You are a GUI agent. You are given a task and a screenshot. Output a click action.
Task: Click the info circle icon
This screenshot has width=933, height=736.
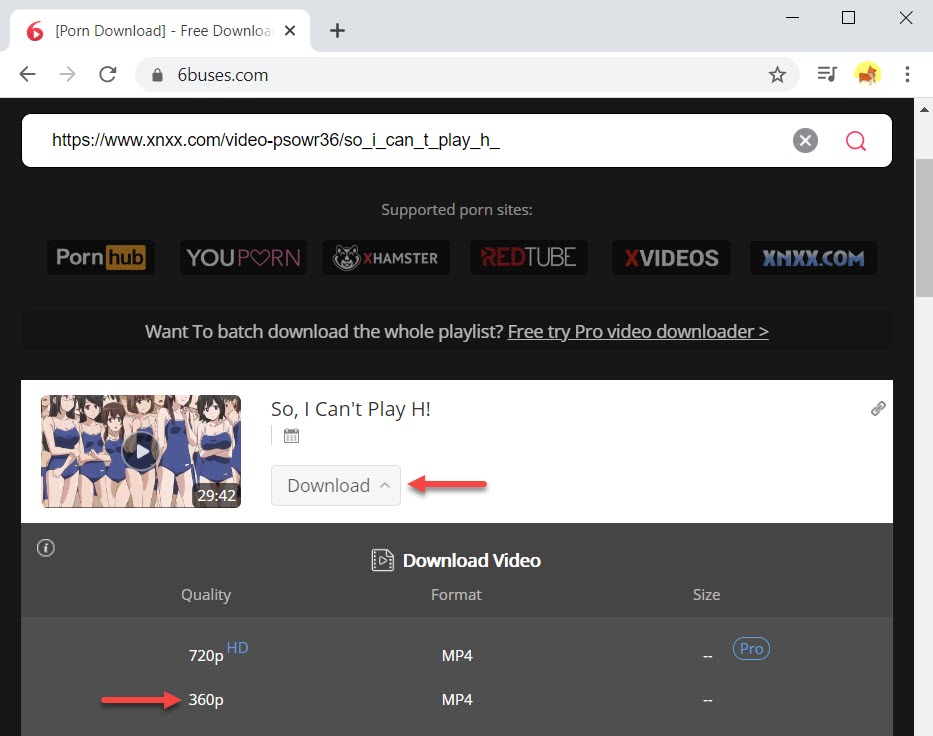[46, 547]
